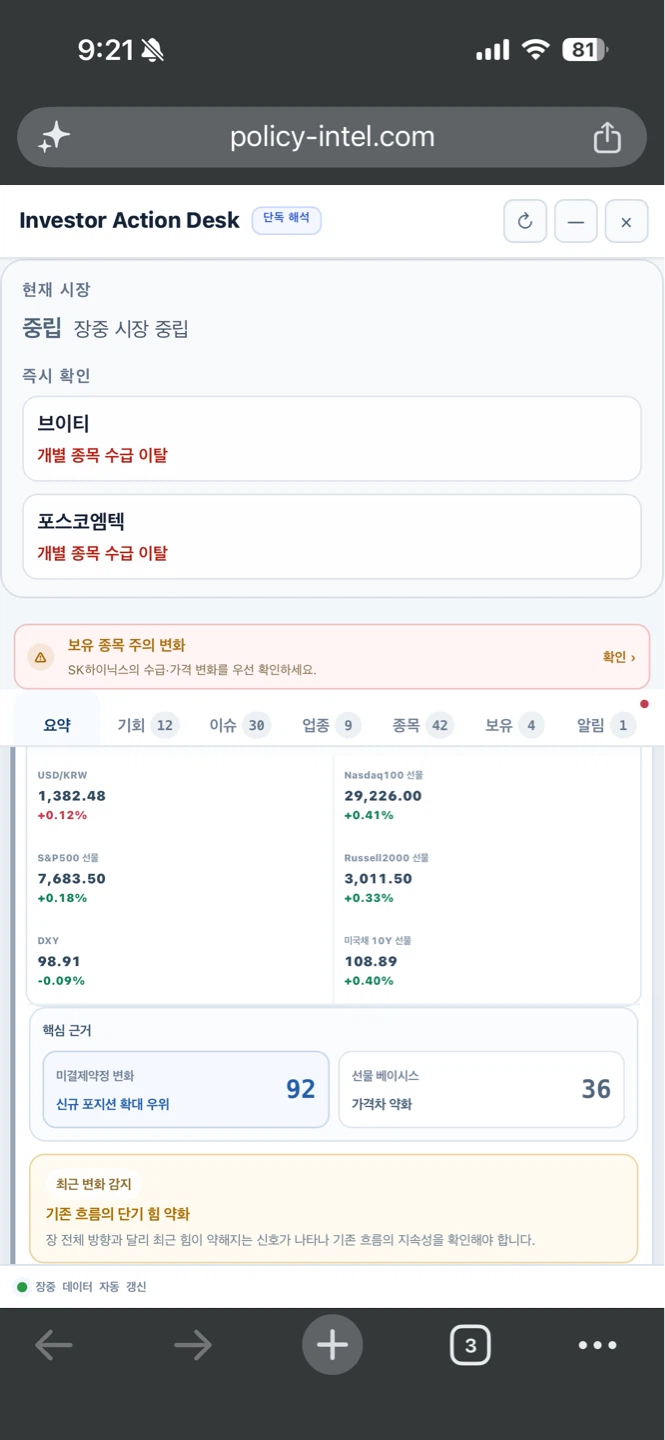Go back with the browser arrow
Viewport: 665px width, 1440px height.
pos(54,1345)
